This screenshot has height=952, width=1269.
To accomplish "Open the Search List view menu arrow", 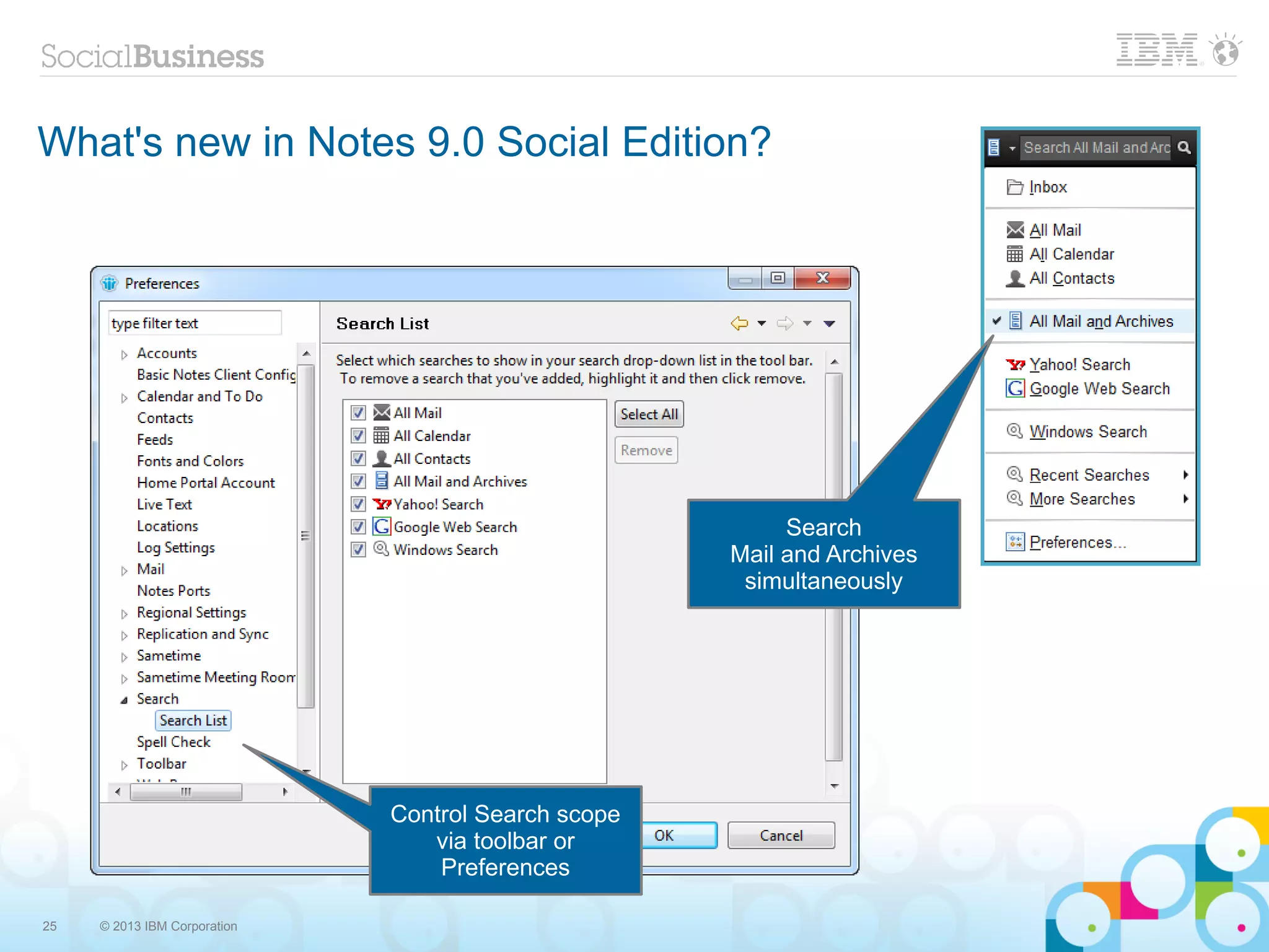I will click(x=830, y=323).
